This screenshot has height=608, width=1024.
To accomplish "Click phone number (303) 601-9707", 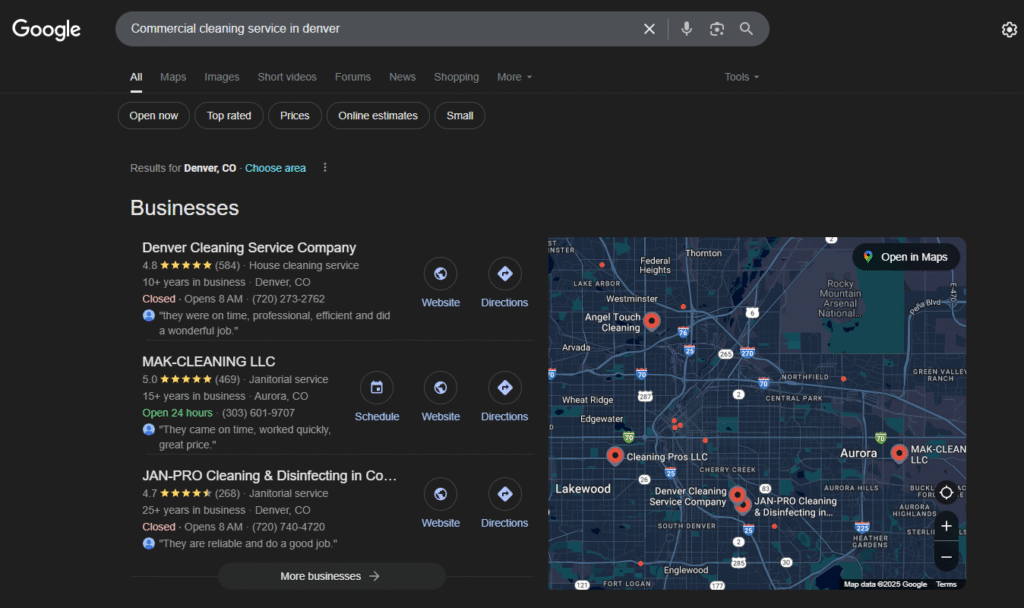I will [x=258, y=413].
